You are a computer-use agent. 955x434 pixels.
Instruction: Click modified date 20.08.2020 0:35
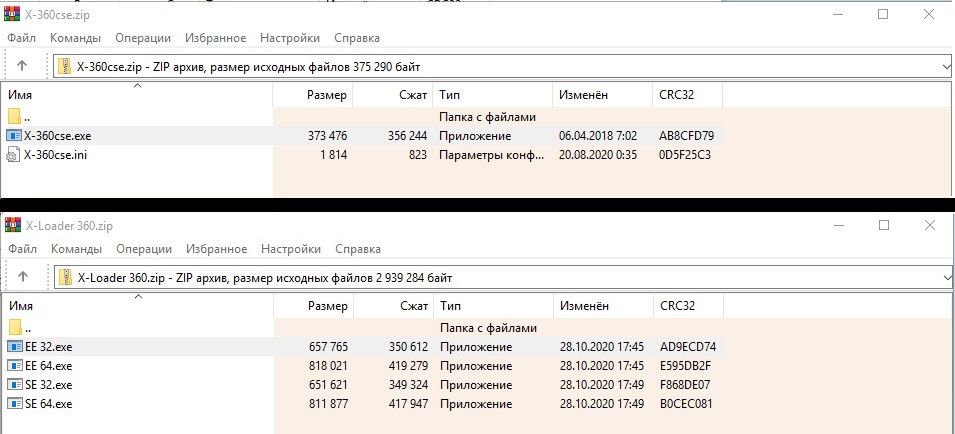point(598,155)
